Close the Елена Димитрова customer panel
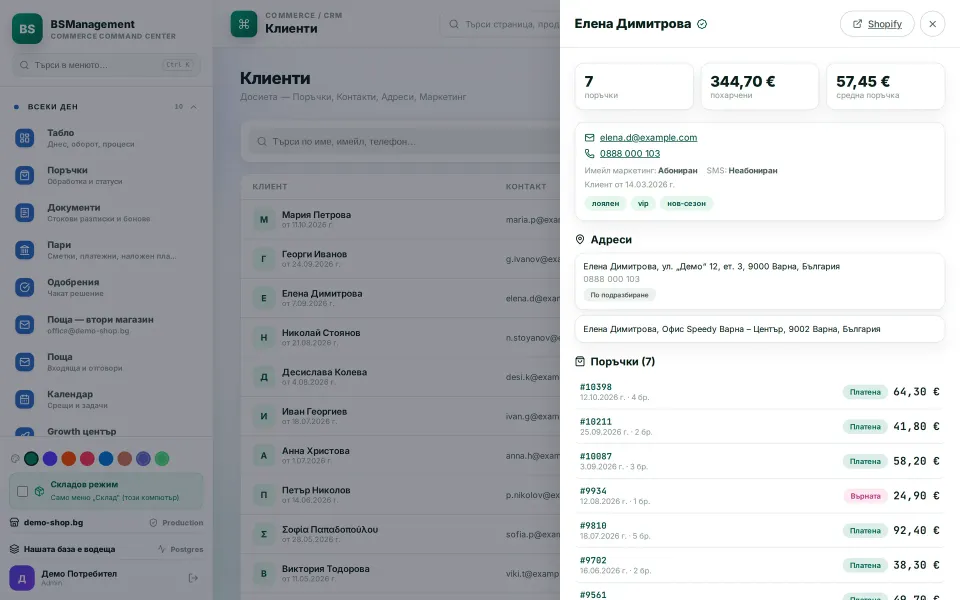The height and width of the screenshot is (600, 960). [x=932, y=24]
